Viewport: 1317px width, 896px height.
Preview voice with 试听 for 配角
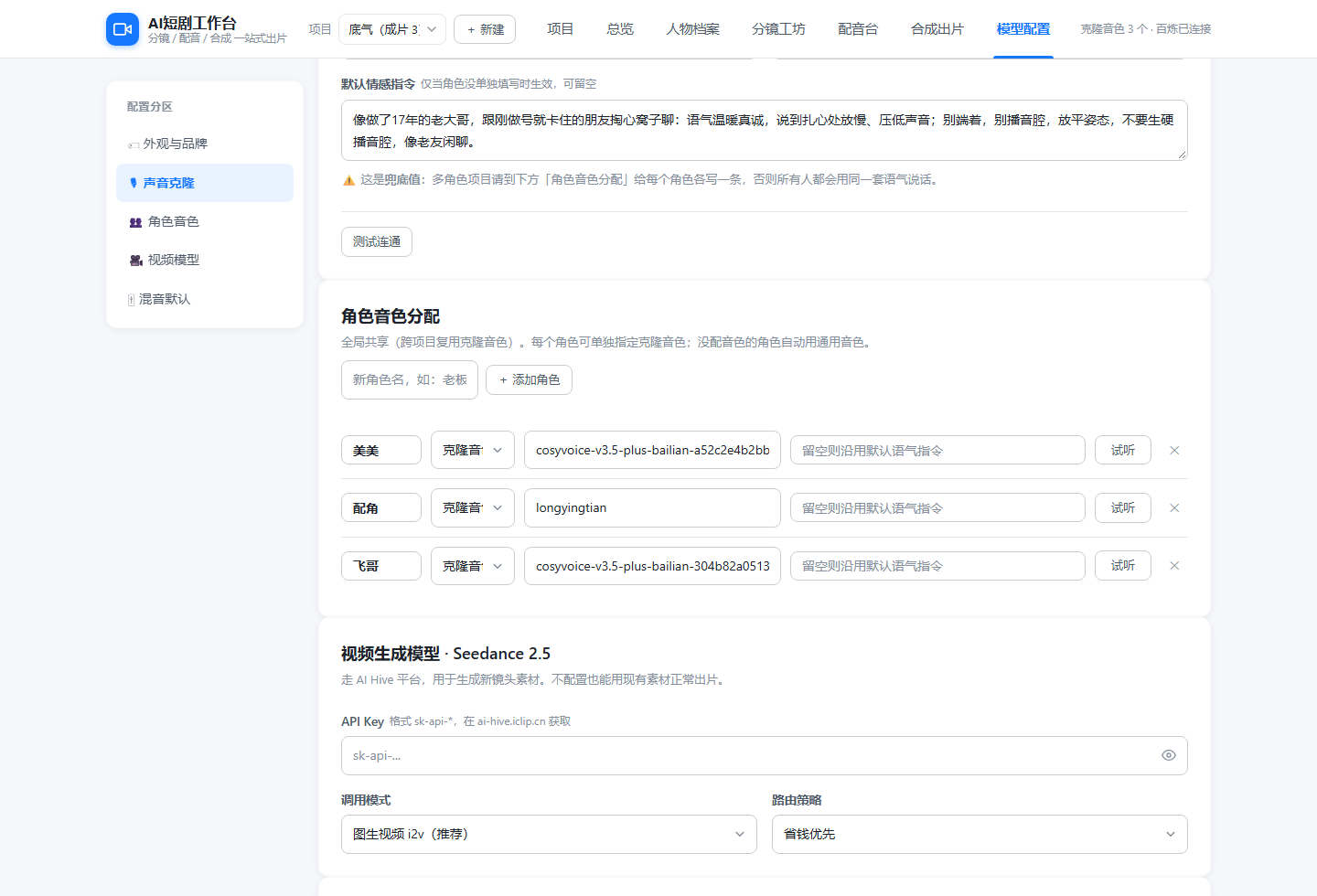1123,507
